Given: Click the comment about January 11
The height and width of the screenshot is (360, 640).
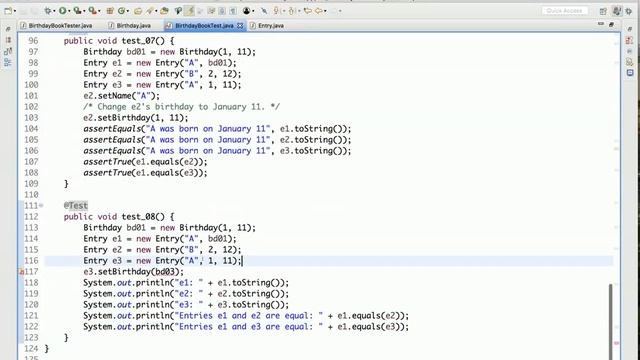Looking at the screenshot, I should click(182, 107).
